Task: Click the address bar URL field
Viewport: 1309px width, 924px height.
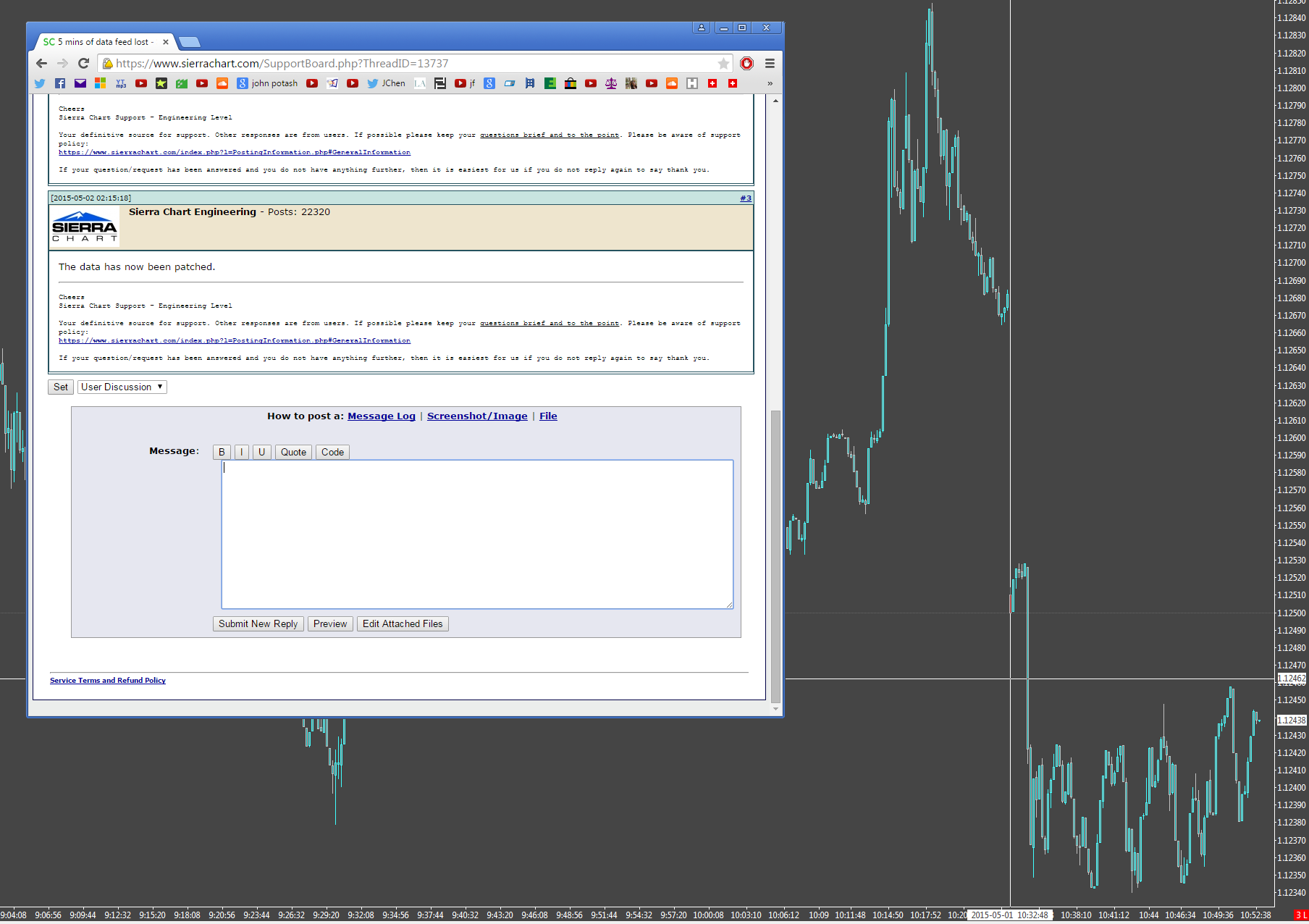Action: pos(413,64)
